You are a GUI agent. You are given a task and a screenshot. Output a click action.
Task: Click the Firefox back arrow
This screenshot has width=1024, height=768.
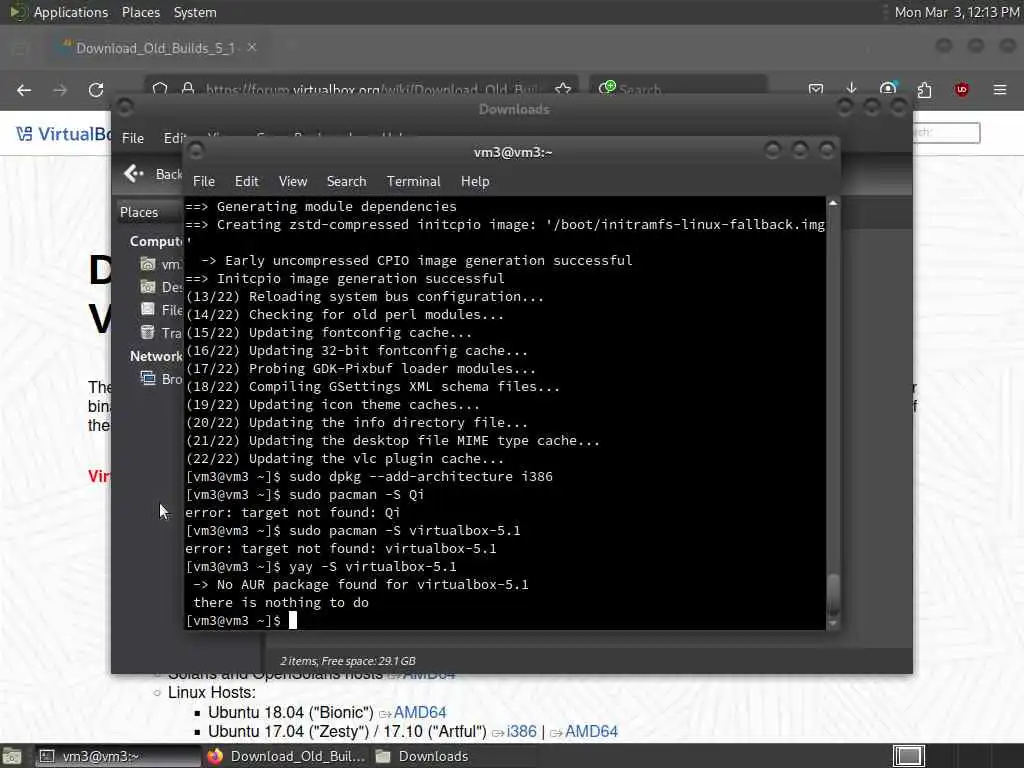point(24,90)
